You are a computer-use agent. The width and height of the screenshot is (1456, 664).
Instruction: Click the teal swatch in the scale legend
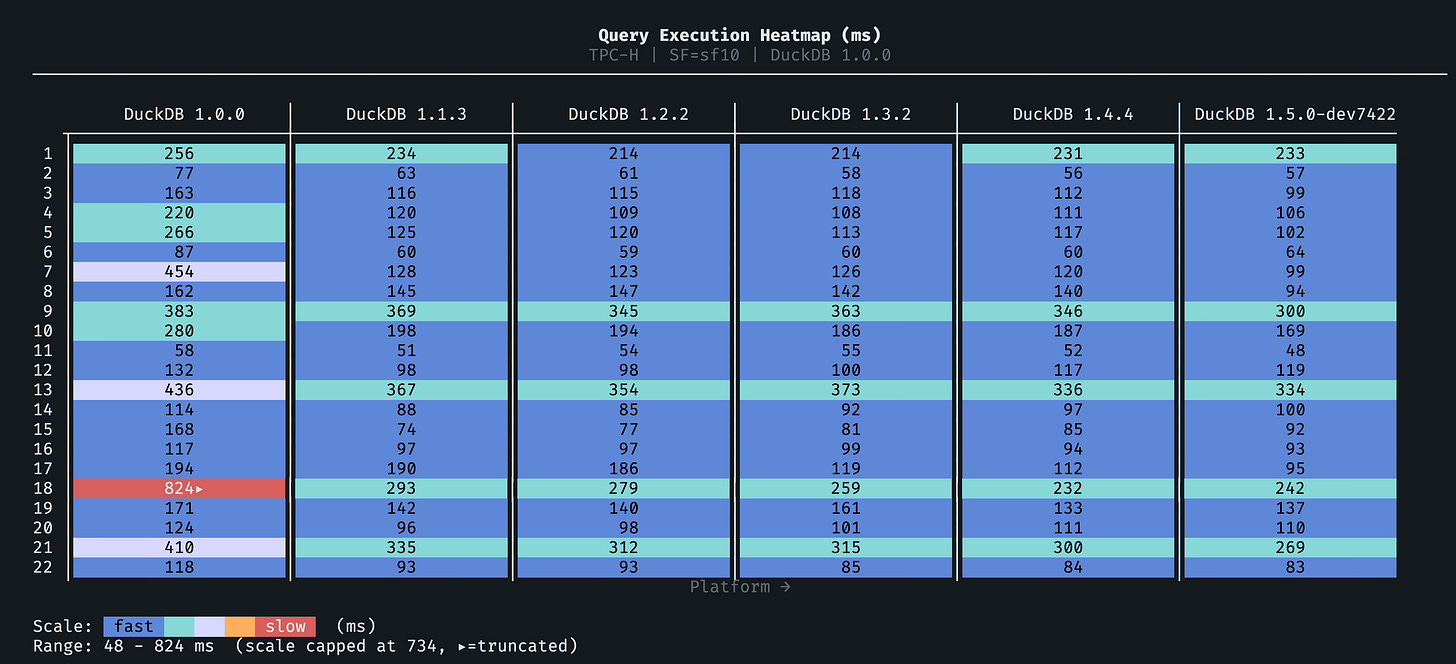tap(179, 627)
